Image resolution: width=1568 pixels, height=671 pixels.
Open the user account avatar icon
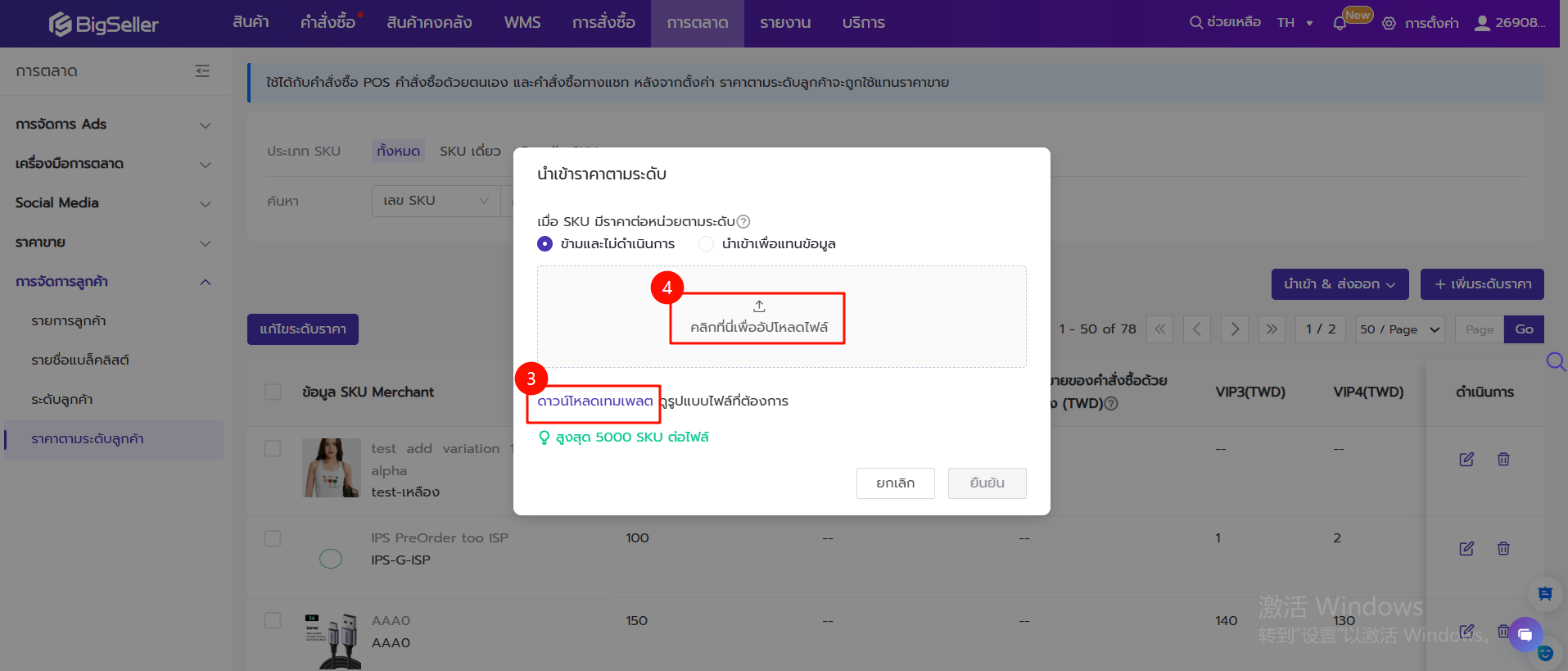click(x=1482, y=23)
